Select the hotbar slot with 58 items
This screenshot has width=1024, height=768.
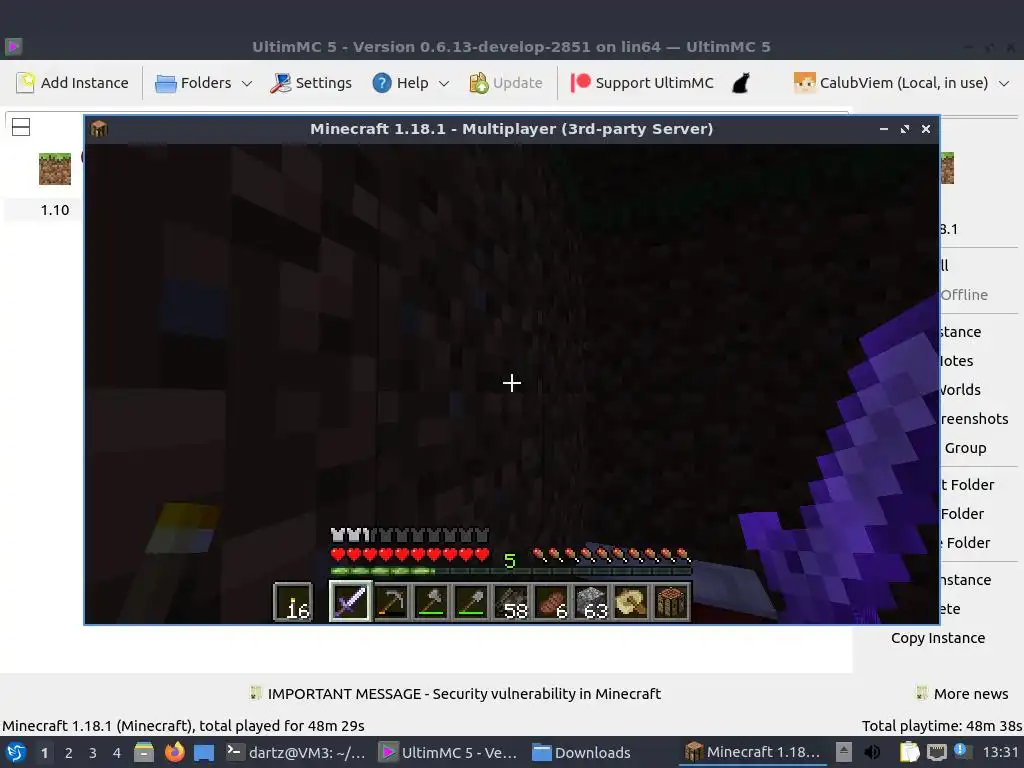(511, 601)
